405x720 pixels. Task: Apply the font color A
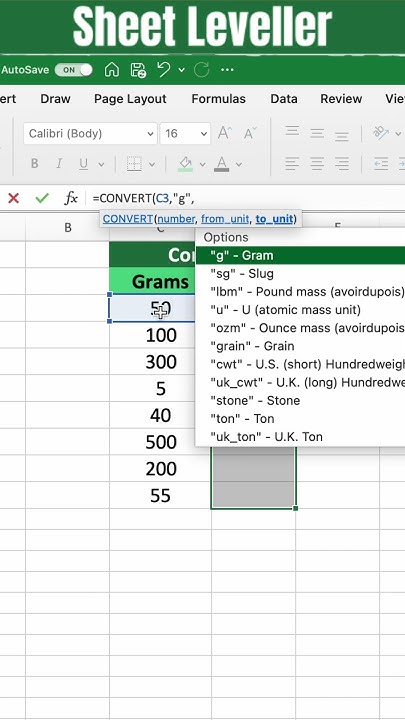pyautogui.click(x=222, y=163)
